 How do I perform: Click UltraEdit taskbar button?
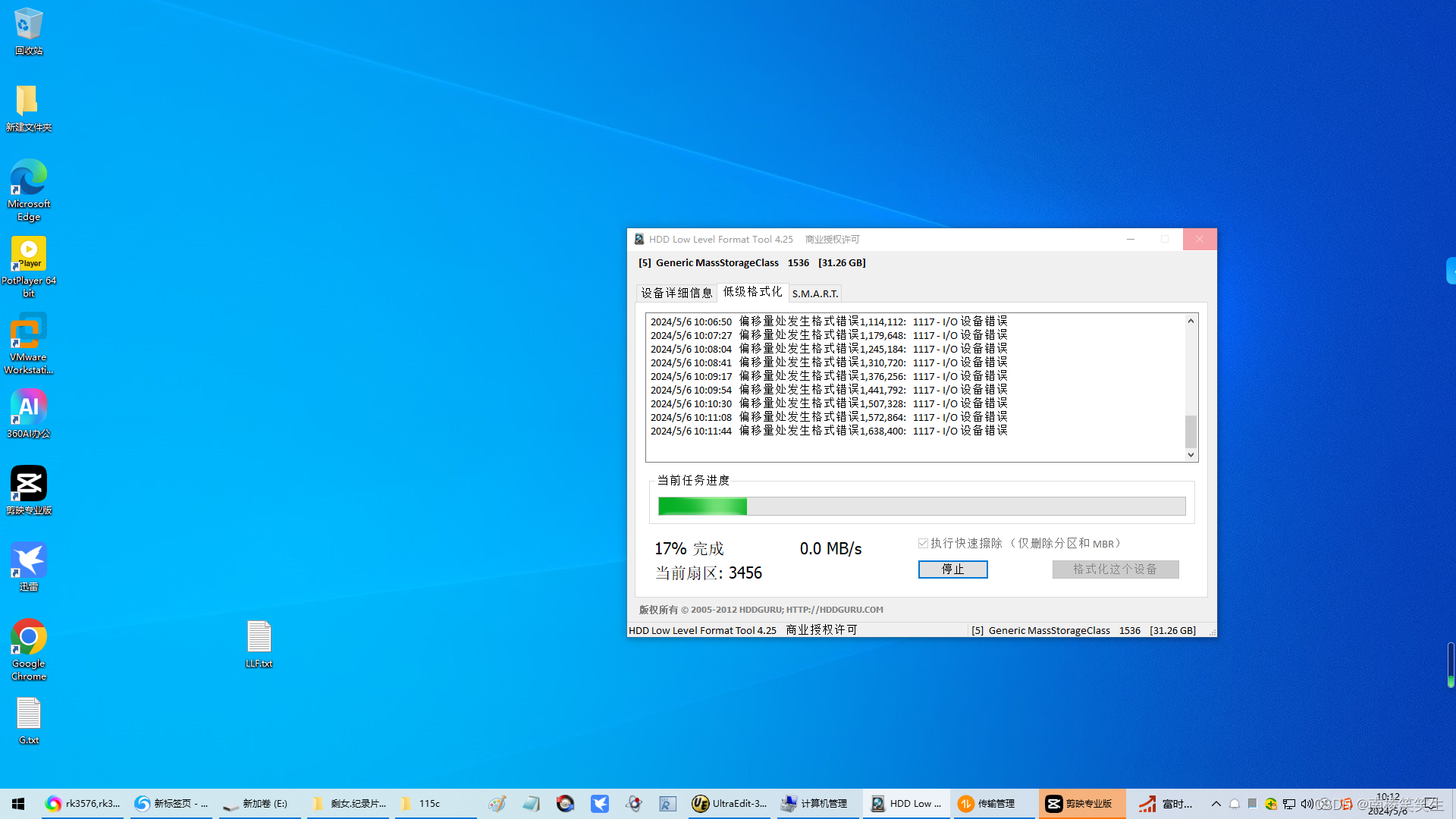click(x=730, y=803)
